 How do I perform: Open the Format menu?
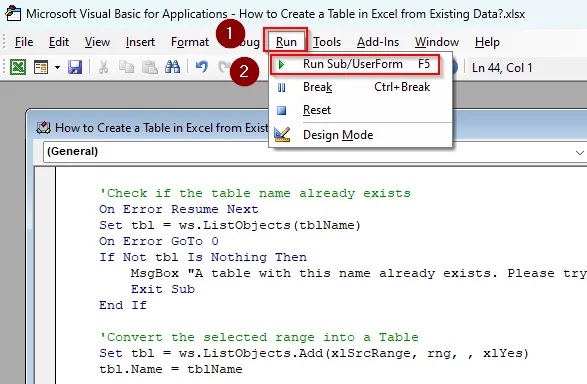[x=190, y=42]
